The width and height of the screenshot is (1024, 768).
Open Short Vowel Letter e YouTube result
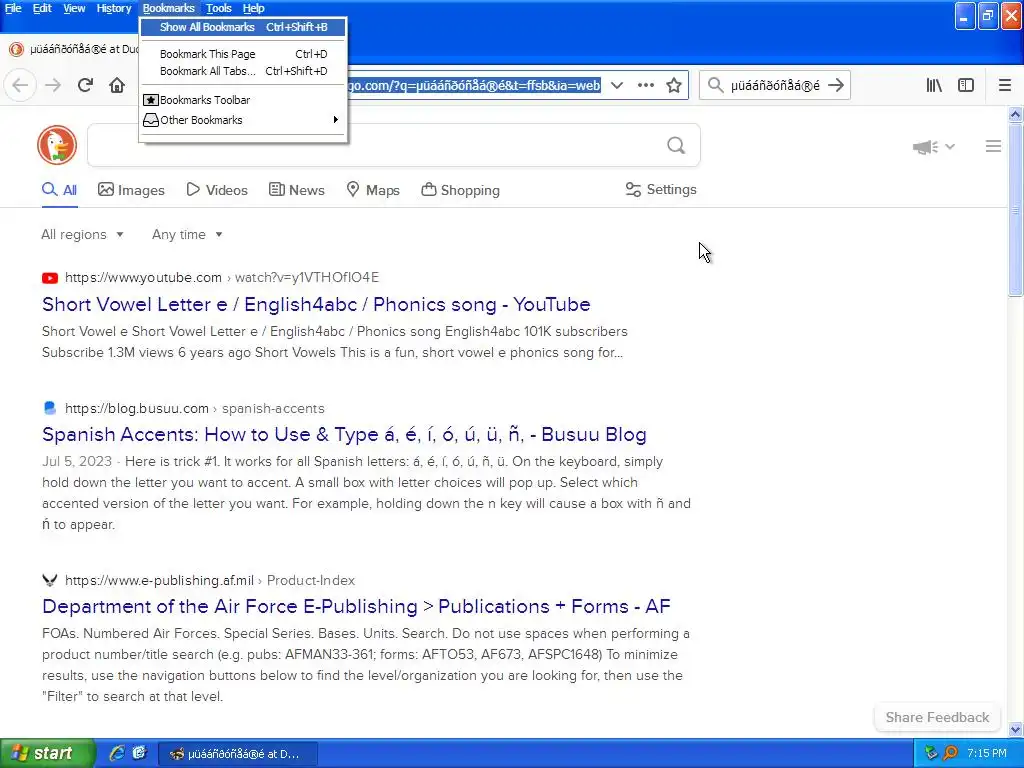click(316, 304)
